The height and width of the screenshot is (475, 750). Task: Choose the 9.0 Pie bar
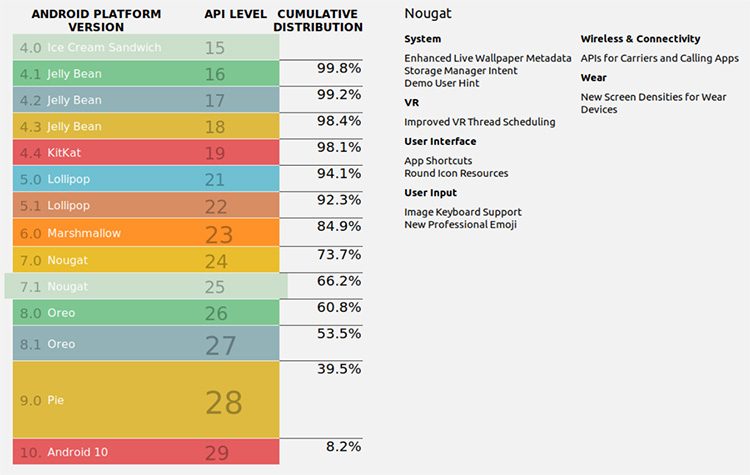coord(146,400)
